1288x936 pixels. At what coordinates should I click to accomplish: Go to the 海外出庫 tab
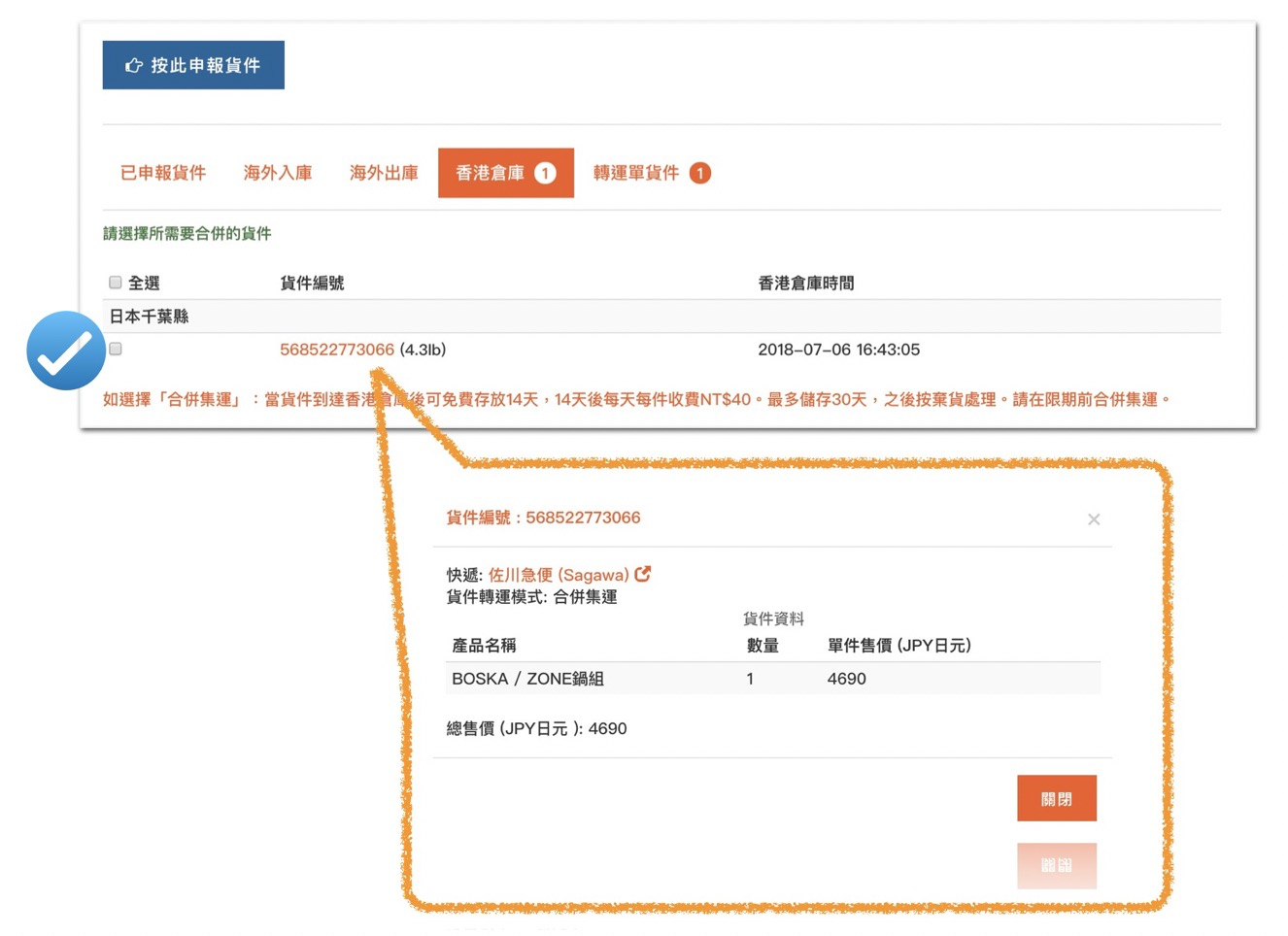click(x=384, y=173)
